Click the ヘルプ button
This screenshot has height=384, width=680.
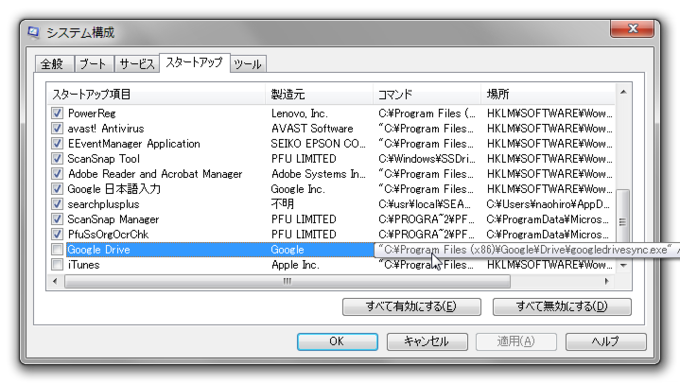606,341
